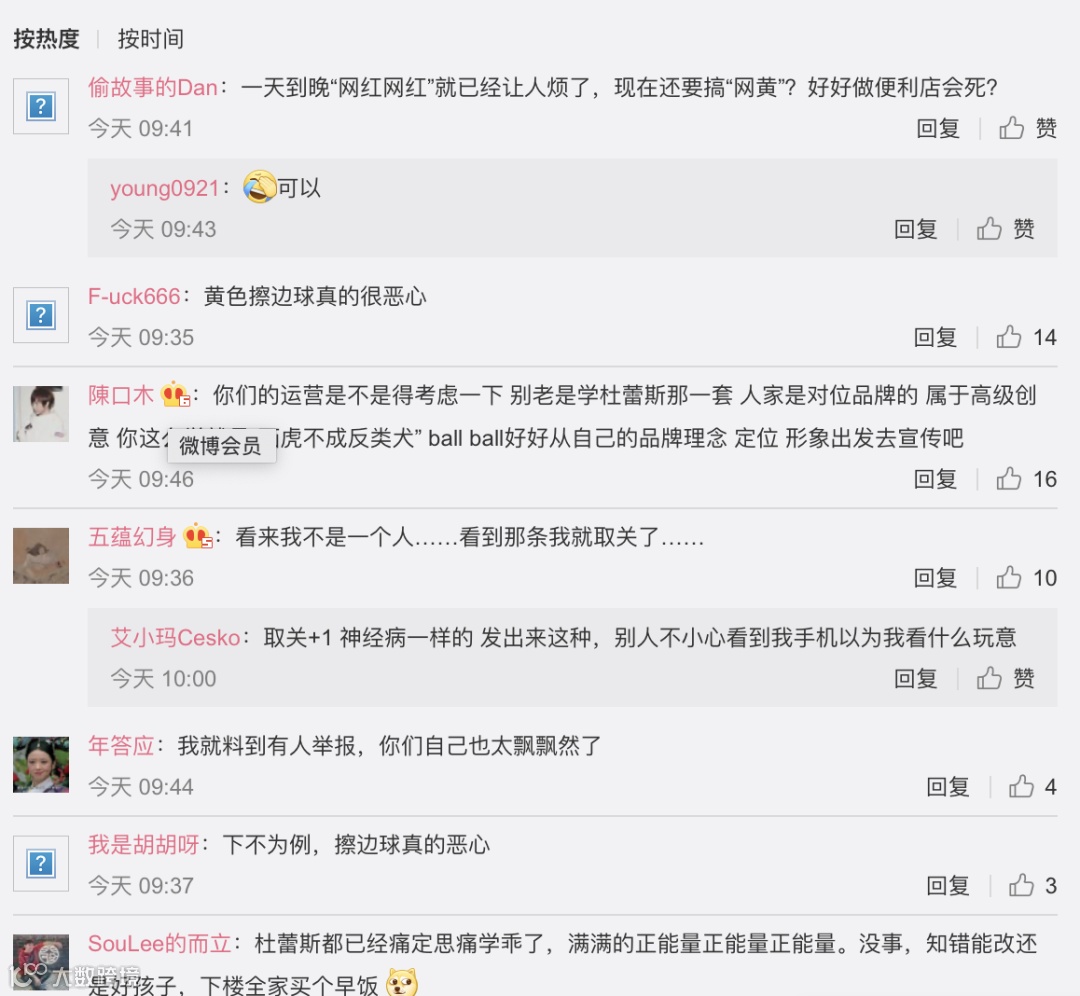The height and width of the screenshot is (996, 1080).
Task: Thumbs-up 年答应's comment with 4 likes
Action: (x=1032, y=787)
